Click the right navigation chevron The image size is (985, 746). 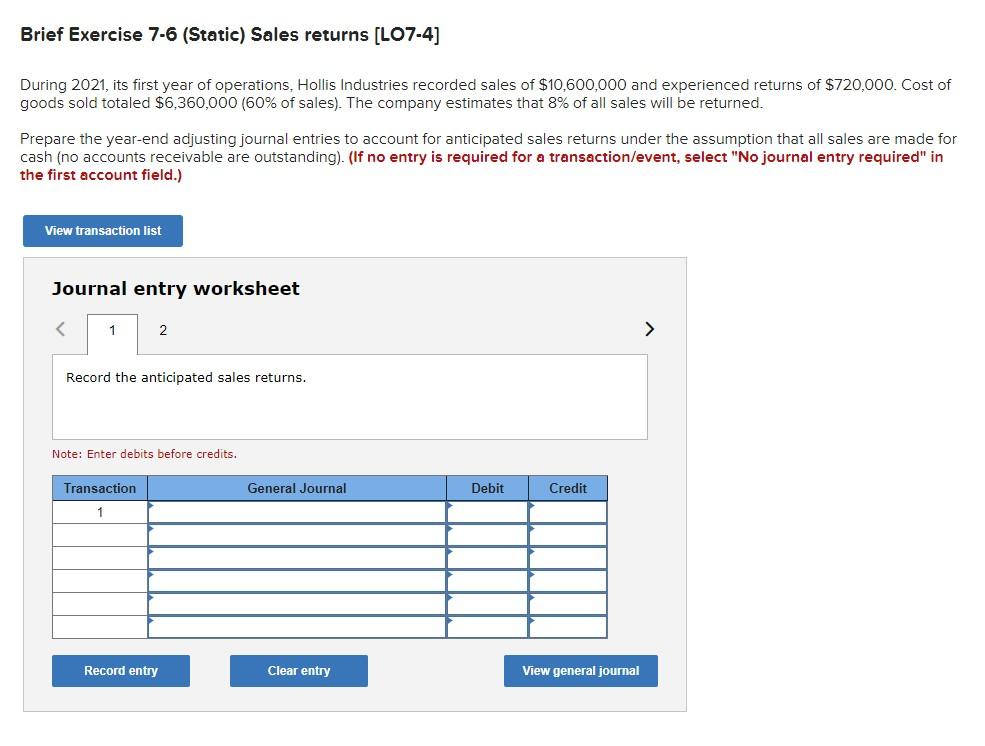pos(649,328)
